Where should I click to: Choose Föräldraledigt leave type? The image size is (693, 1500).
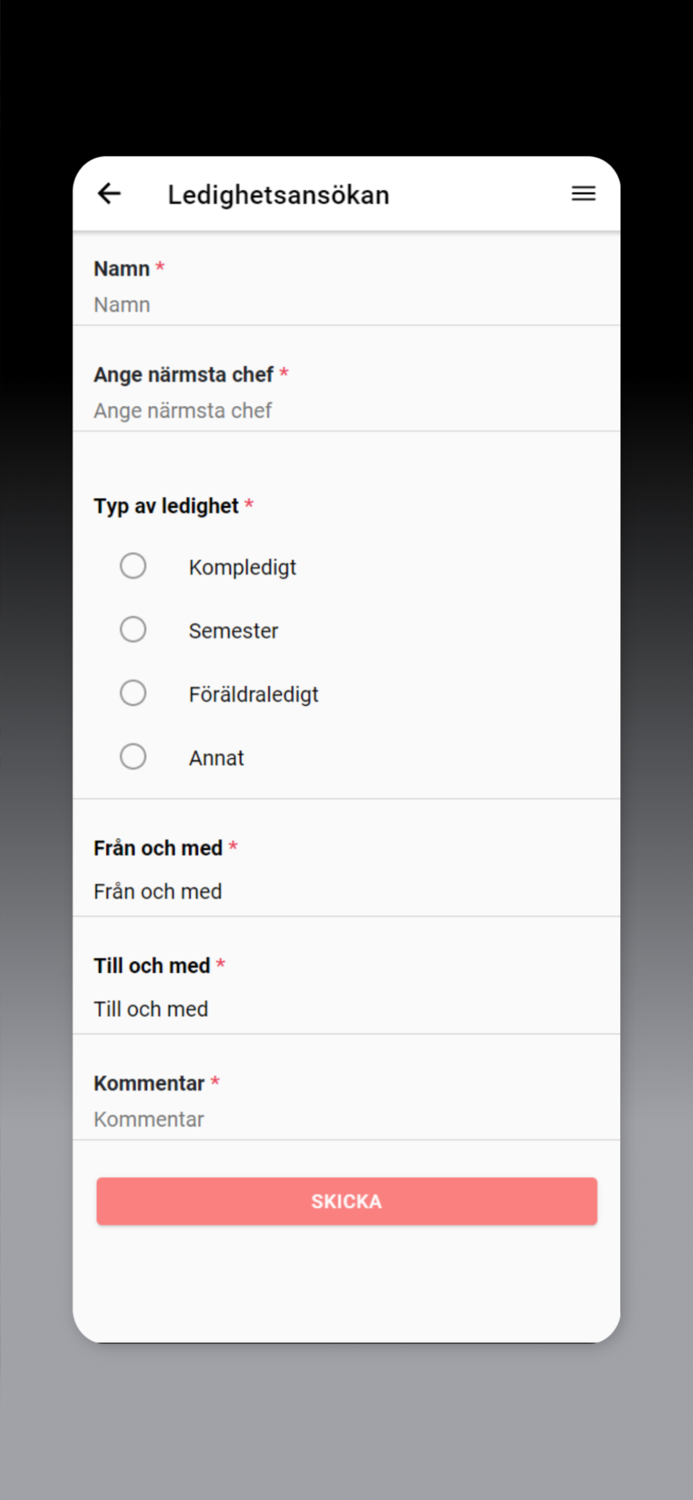pyautogui.click(x=133, y=692)
